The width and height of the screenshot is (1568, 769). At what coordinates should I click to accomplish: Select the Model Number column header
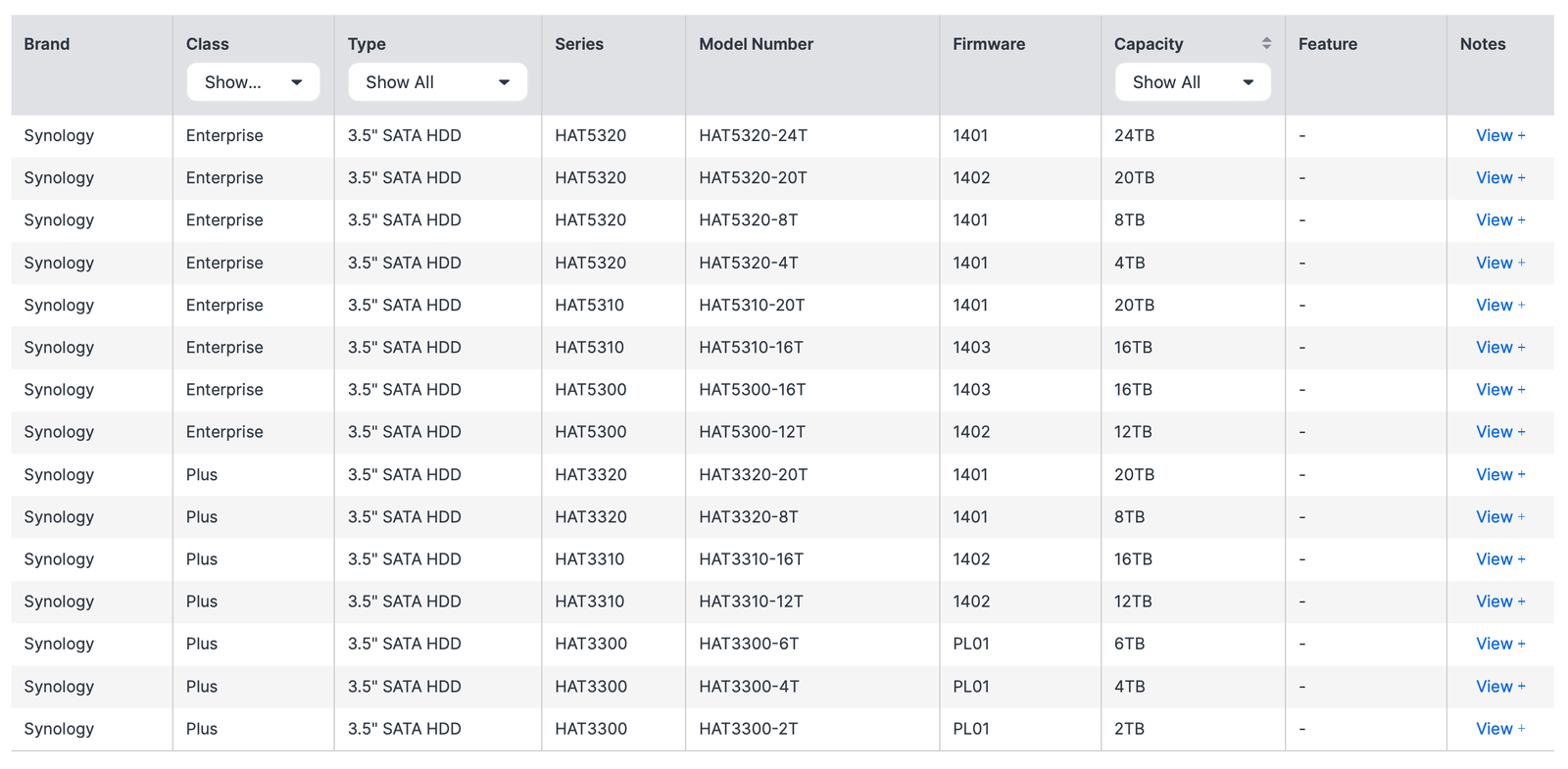click(x=756, y=44)
